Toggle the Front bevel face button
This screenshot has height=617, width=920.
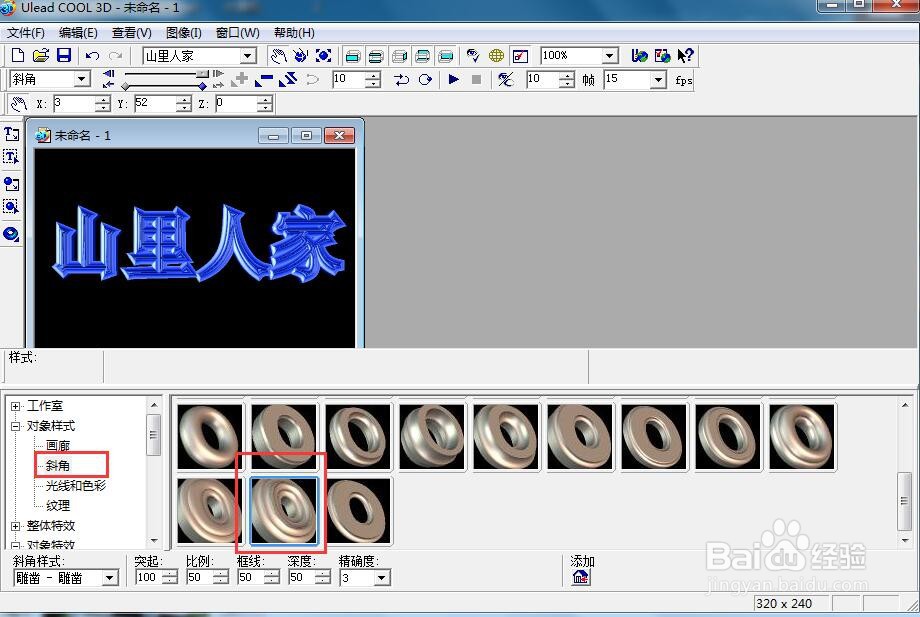[x=376, y=56]
